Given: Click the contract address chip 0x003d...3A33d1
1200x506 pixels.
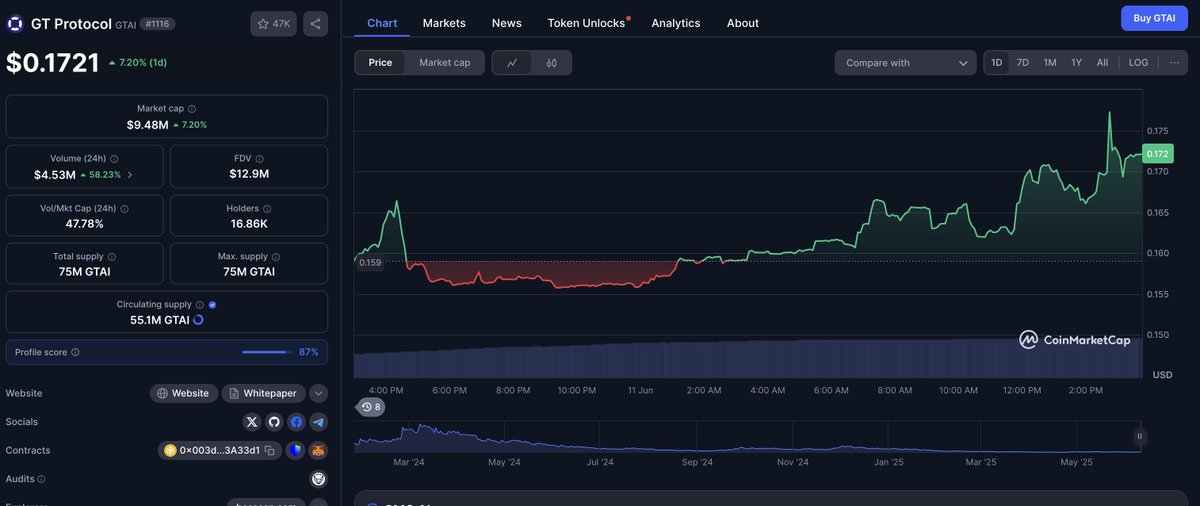Looking at the screenshot, I should 220,451.
